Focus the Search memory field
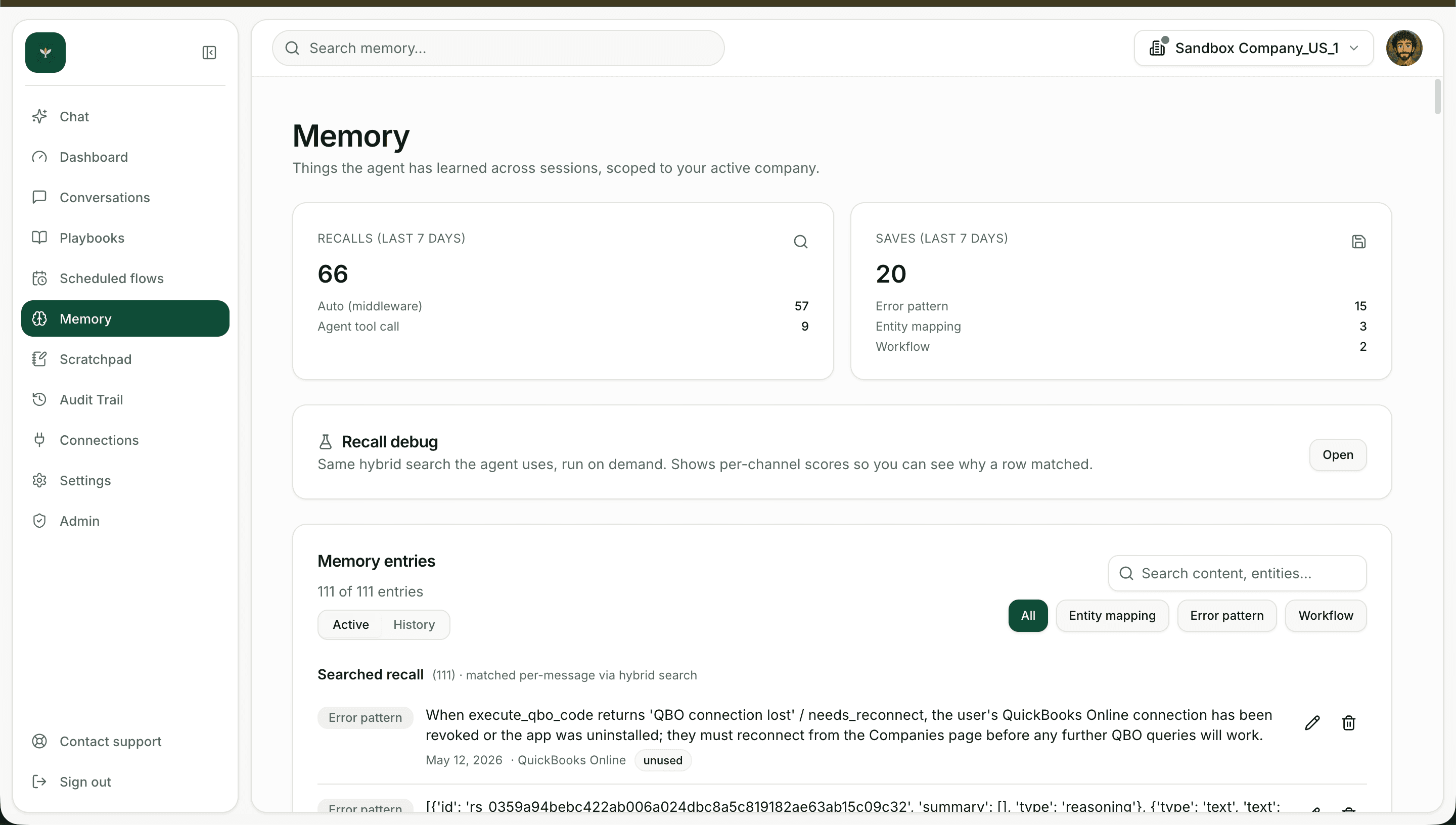The height and width of the screenshot is (825, 1456). click(x=498, y=48)
